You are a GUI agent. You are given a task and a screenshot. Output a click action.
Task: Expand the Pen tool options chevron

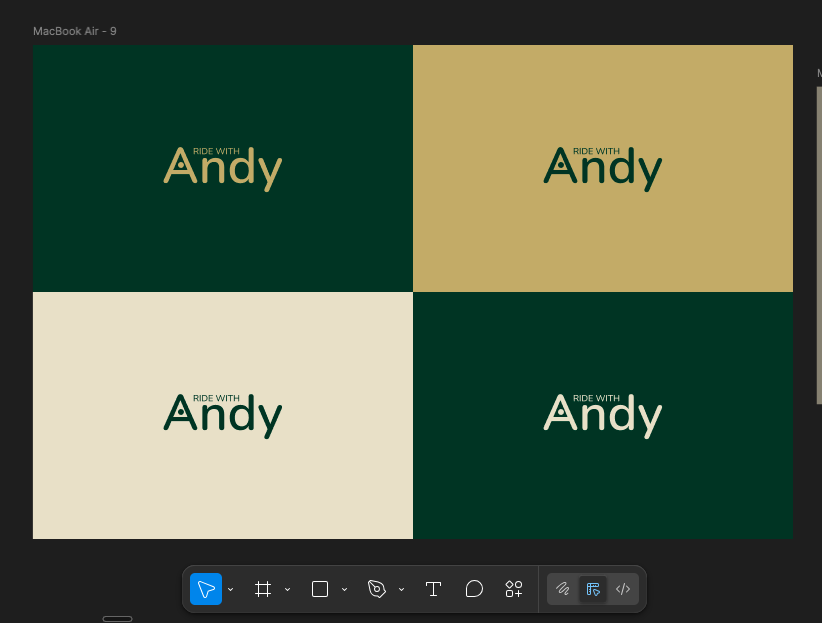click(402, 589)
